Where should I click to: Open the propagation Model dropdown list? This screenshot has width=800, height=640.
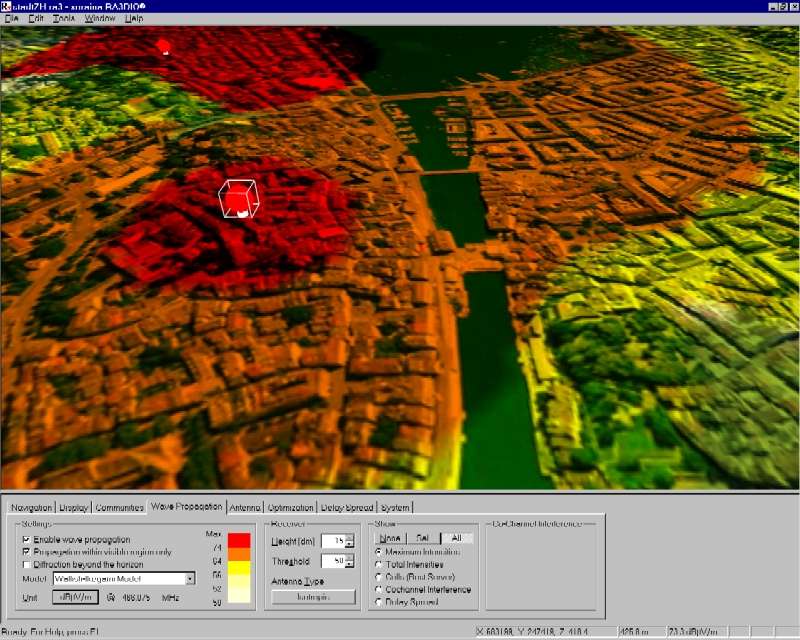click(189, 578)
